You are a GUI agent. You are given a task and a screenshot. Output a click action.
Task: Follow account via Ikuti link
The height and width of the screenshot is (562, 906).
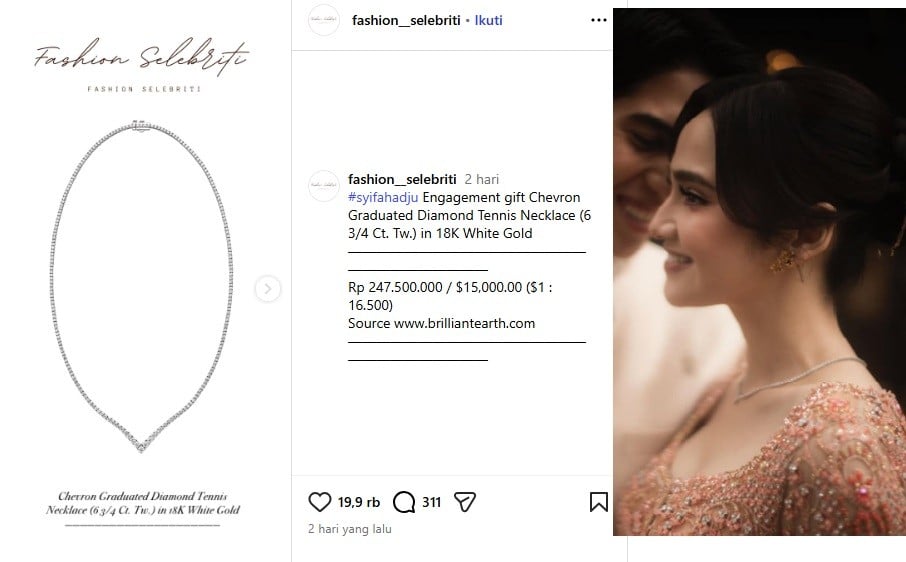click(x=488, y=20)
